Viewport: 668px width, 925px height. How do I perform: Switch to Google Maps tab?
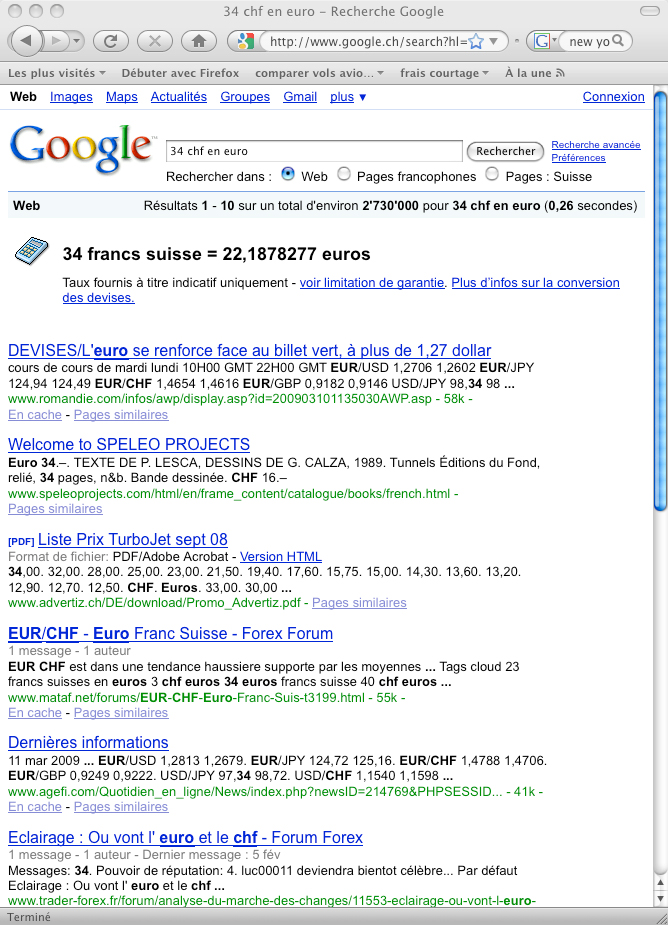122,97
